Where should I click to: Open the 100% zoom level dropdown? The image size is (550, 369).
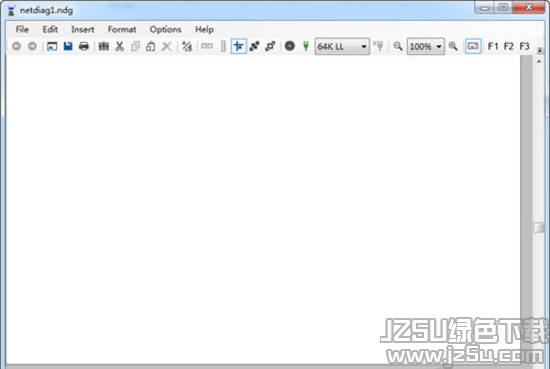click(x=426, y=46)
